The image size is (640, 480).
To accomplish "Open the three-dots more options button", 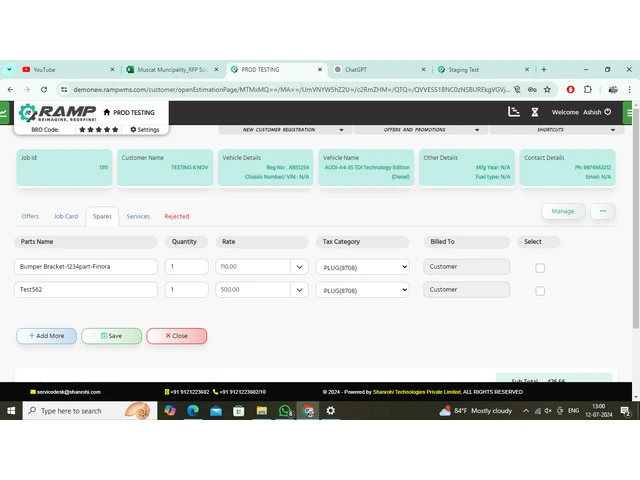I will [x=603, y=211].
